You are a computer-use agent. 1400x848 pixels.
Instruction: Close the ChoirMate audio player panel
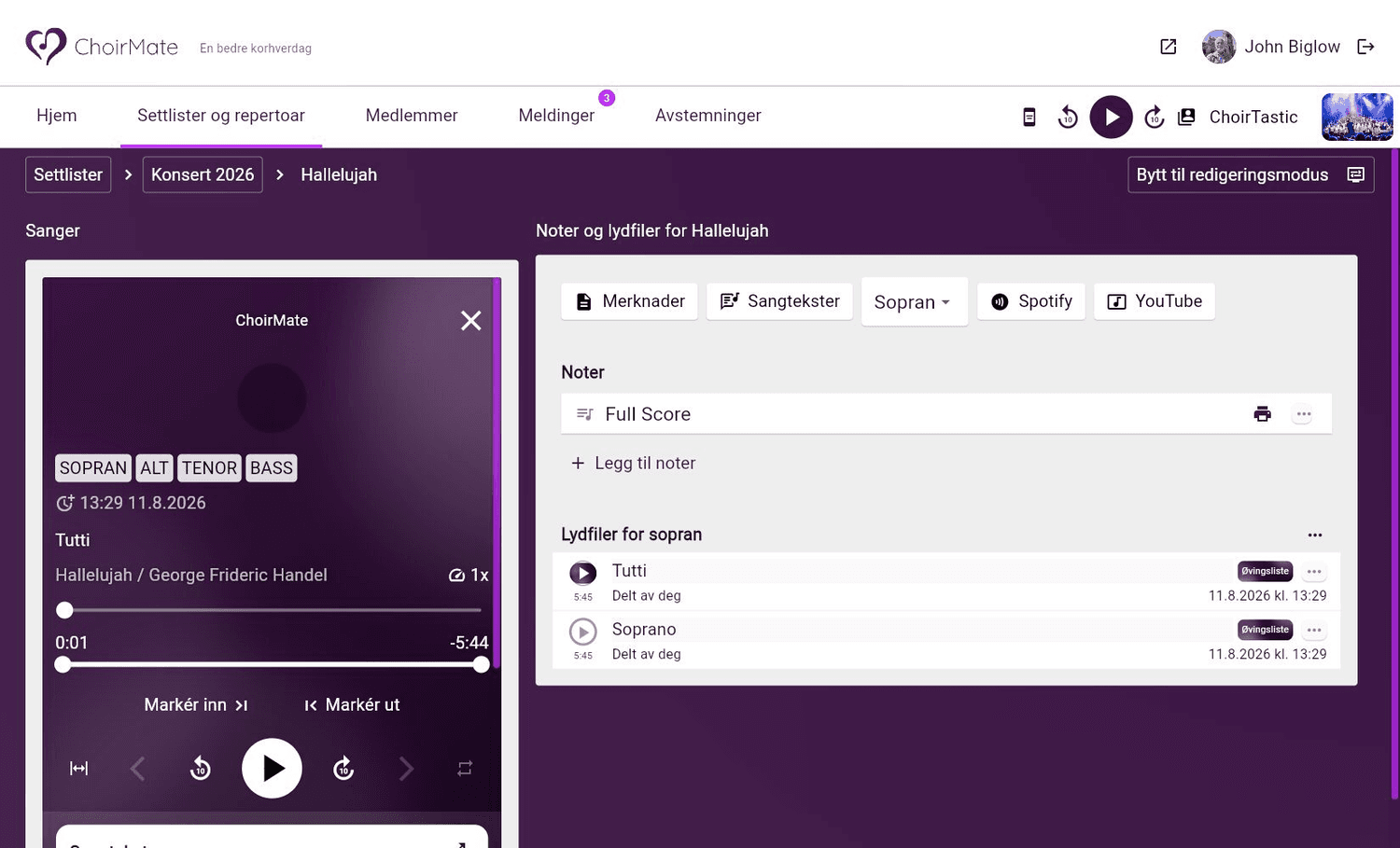[471, 321]
